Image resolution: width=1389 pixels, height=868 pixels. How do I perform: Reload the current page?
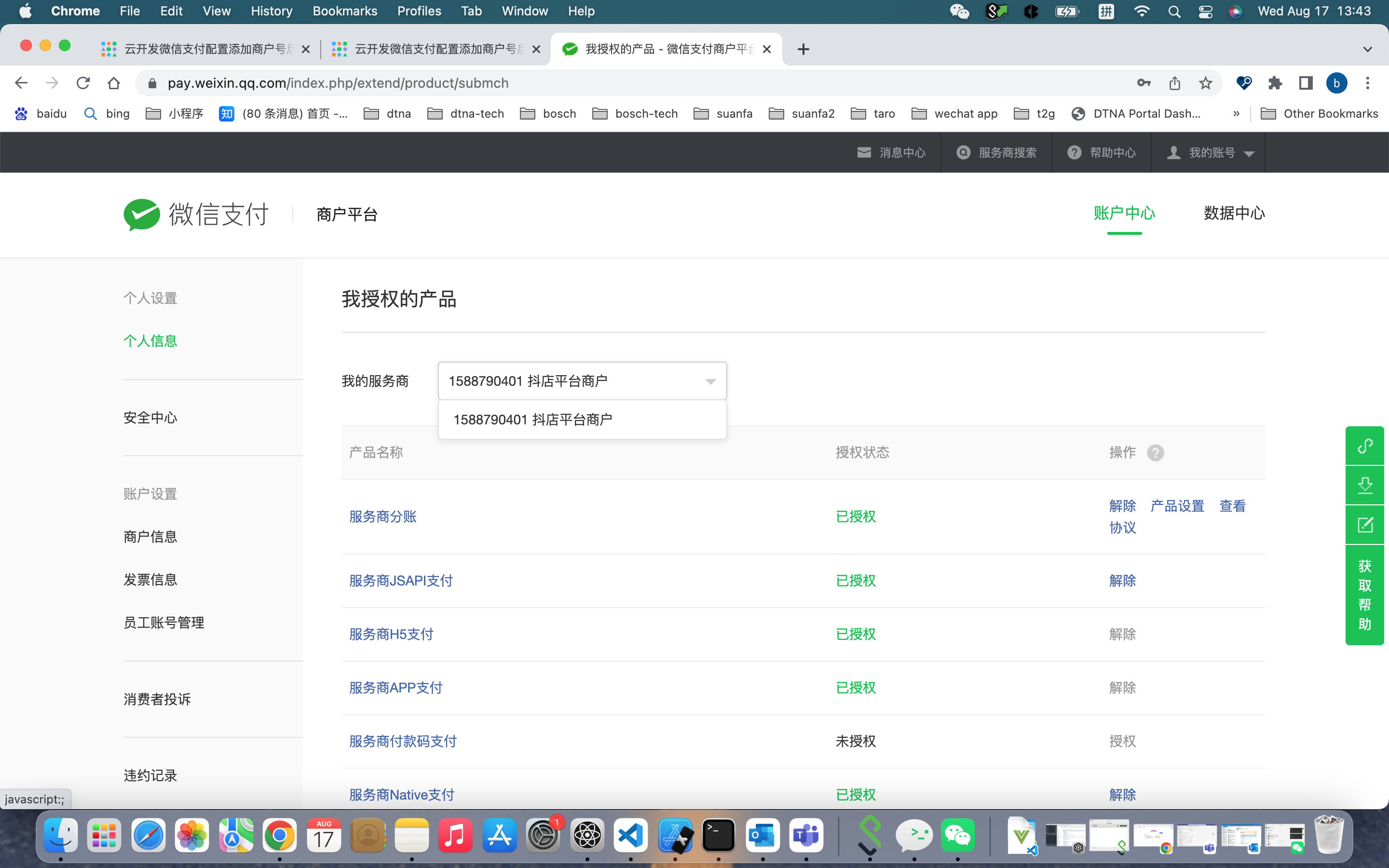[83, 83]
